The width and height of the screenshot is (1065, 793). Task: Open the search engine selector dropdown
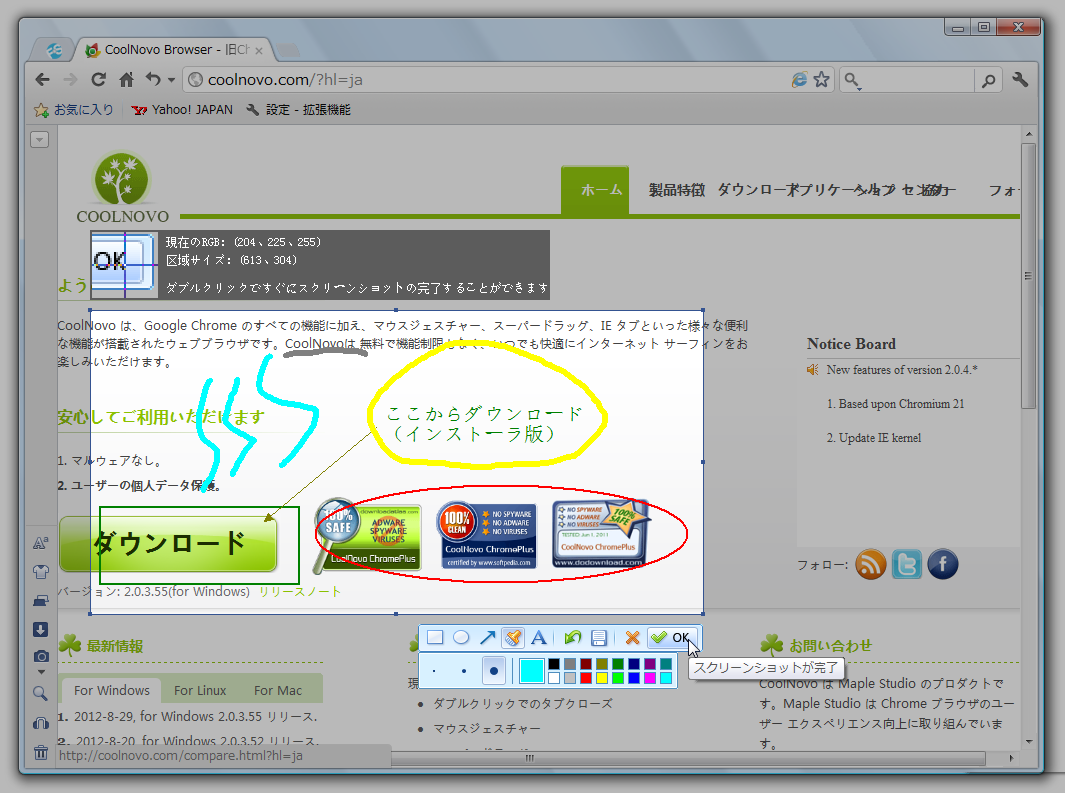(x=852, y=81)
